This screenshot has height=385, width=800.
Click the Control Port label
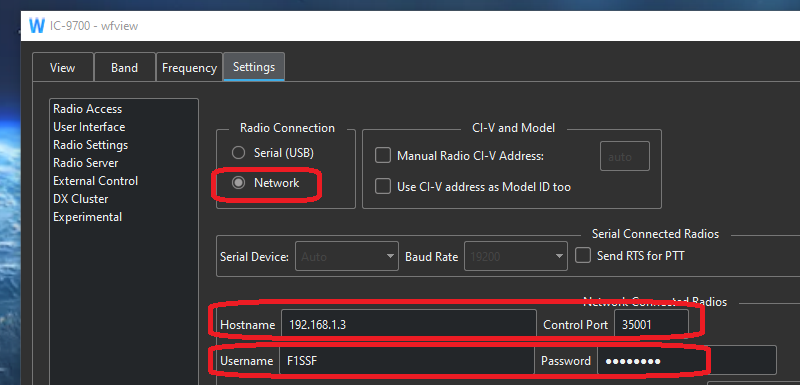(576, 325)
